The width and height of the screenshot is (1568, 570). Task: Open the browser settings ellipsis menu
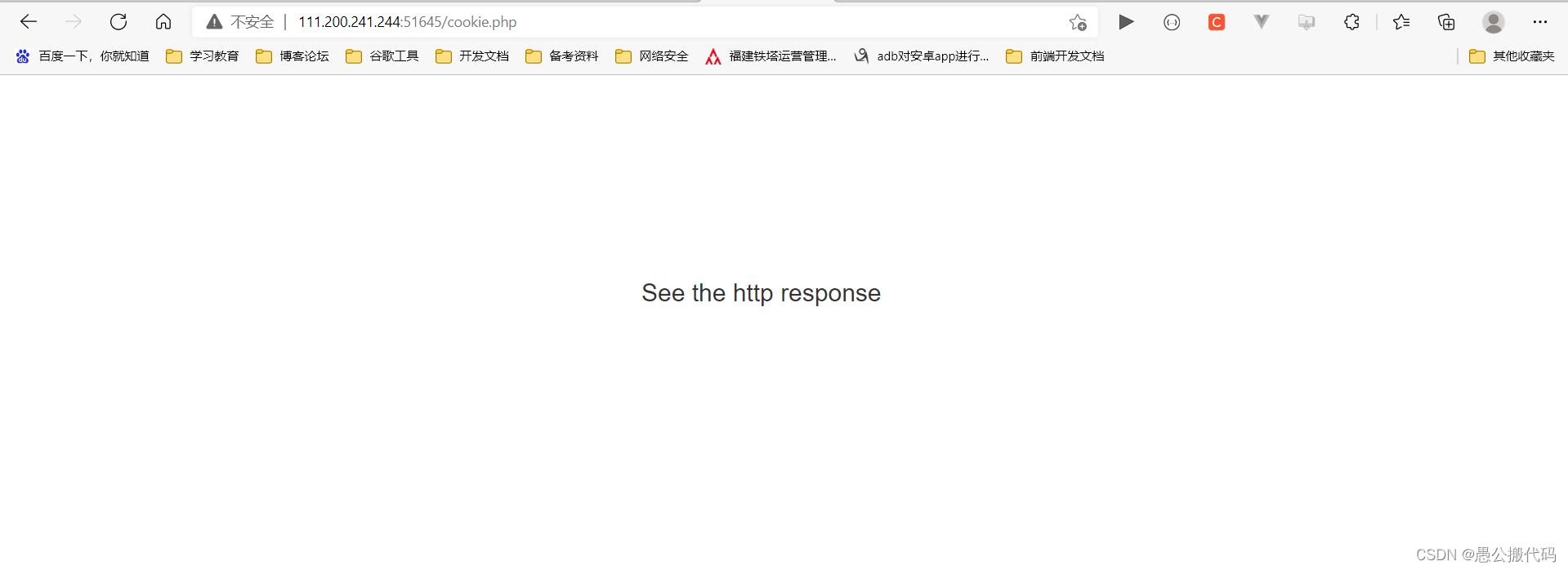coord(1540,22)
